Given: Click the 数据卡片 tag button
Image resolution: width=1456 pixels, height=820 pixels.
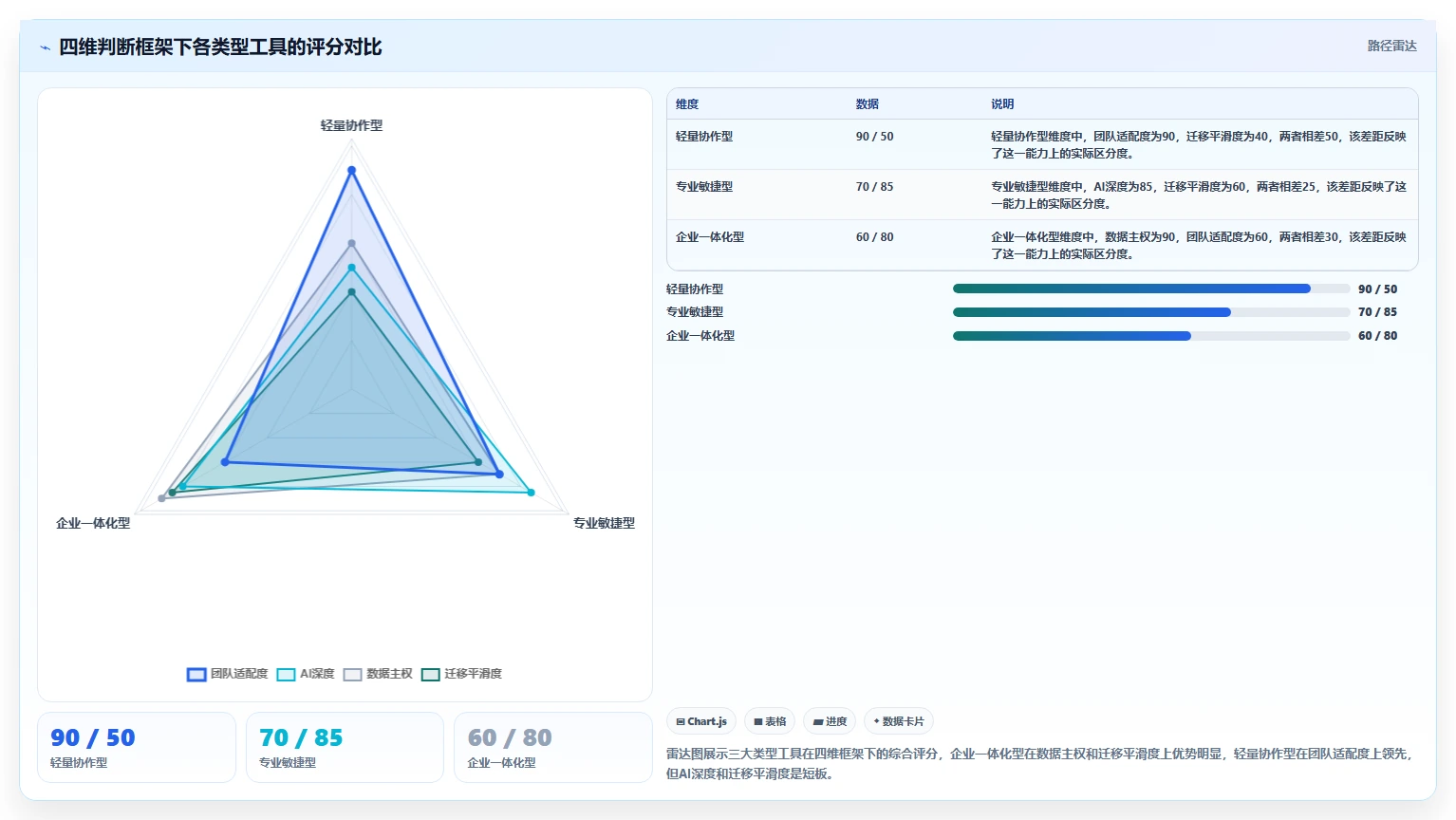Looking at the screenshot, I should tap(898, 721).
